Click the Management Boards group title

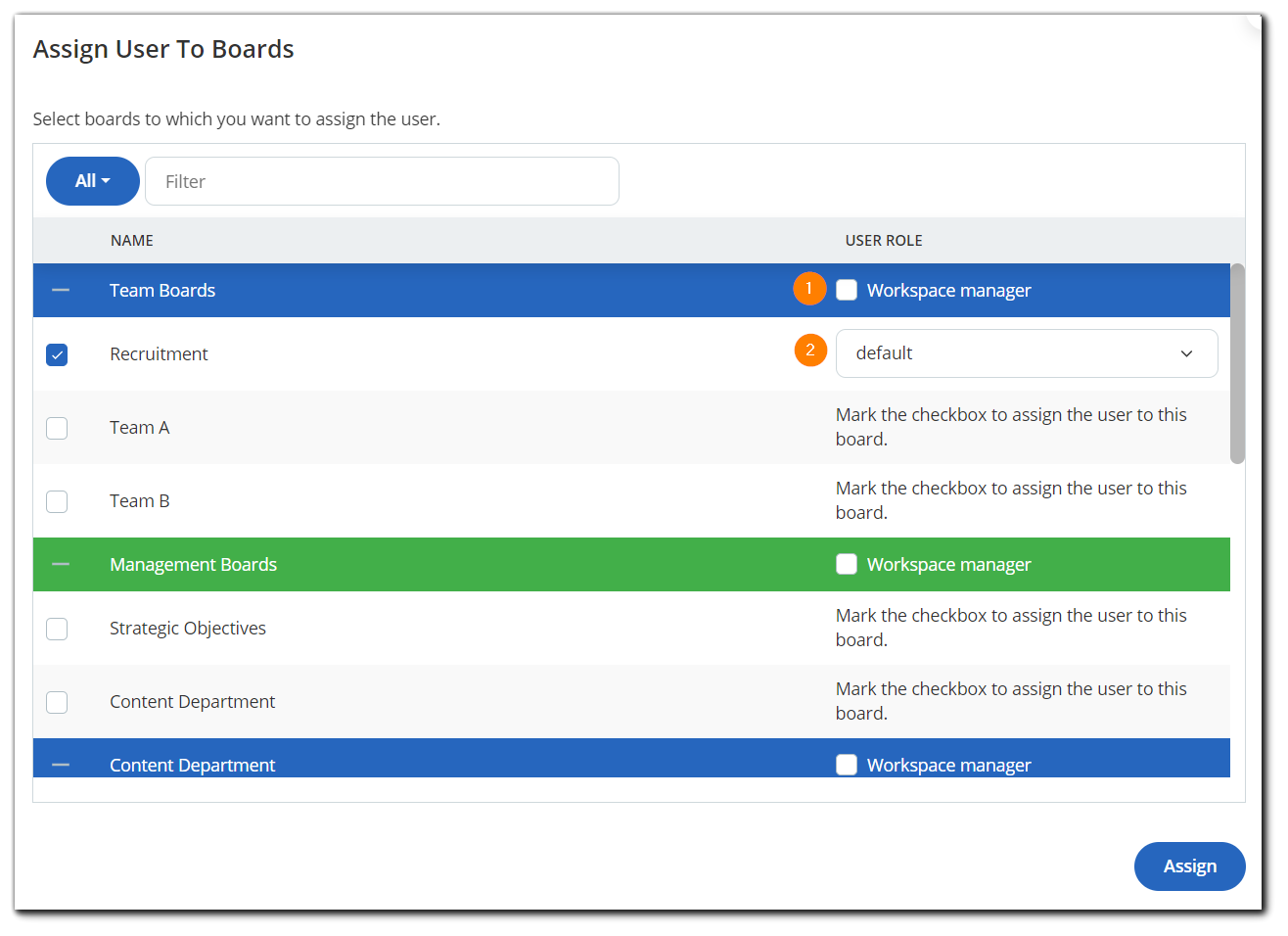(x=194, y=565)
